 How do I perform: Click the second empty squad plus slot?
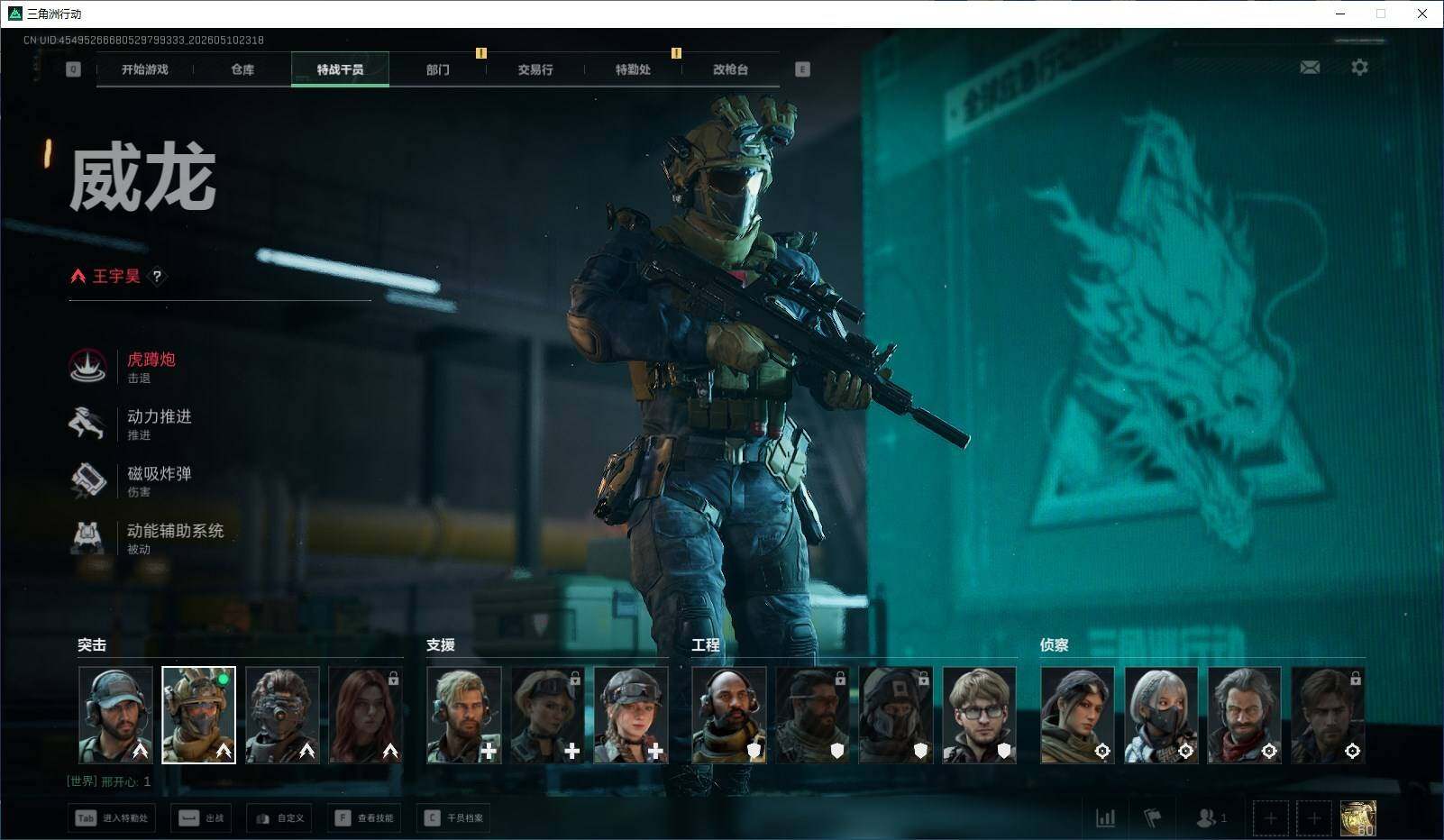click(1313, 817)
